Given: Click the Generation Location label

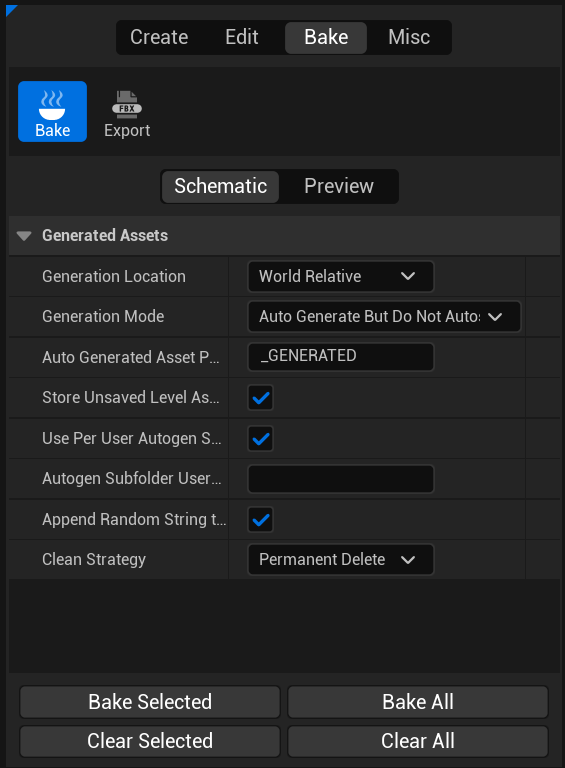Looking at the screenshot, I should tap(114, 276).
